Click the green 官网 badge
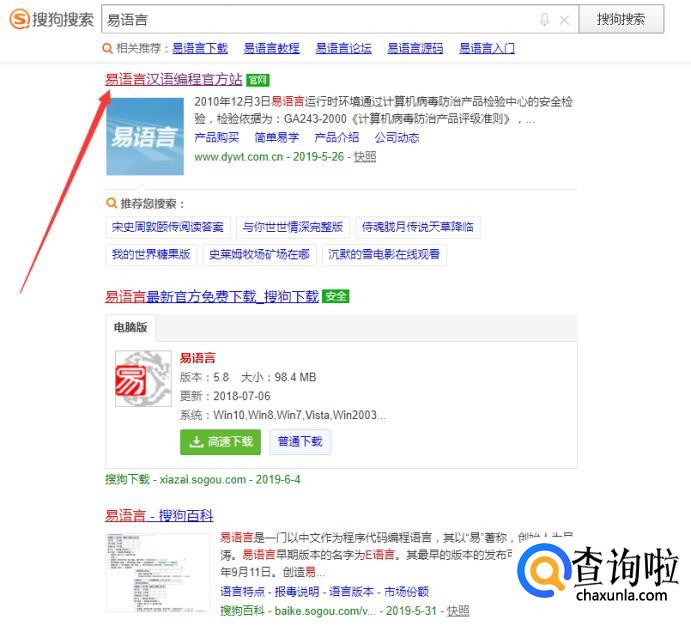The image size is (691, 626). (x=258, y=80)
